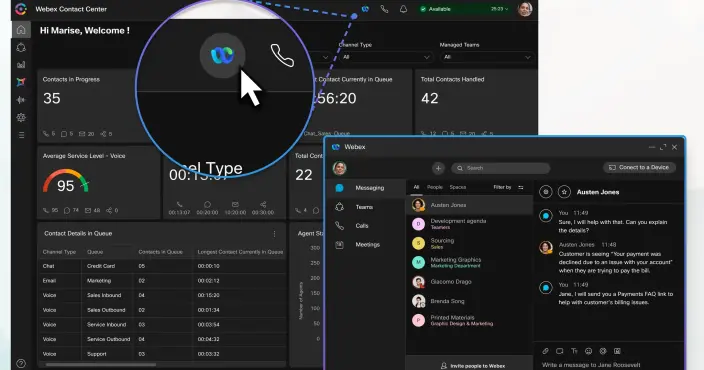Open the settings gear in Contact Center sidebar
Viewport: 704px width, 370px height.
(21, 117)
